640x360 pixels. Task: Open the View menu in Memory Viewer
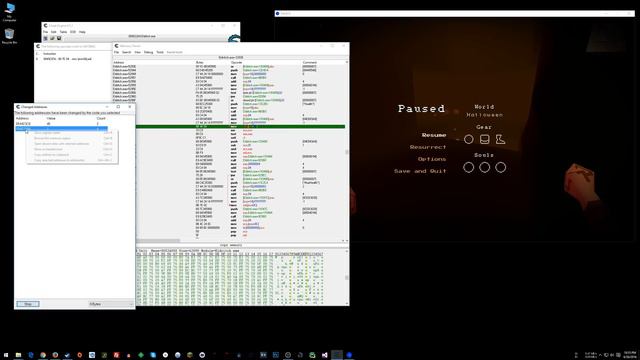click(x=138, y=52)
